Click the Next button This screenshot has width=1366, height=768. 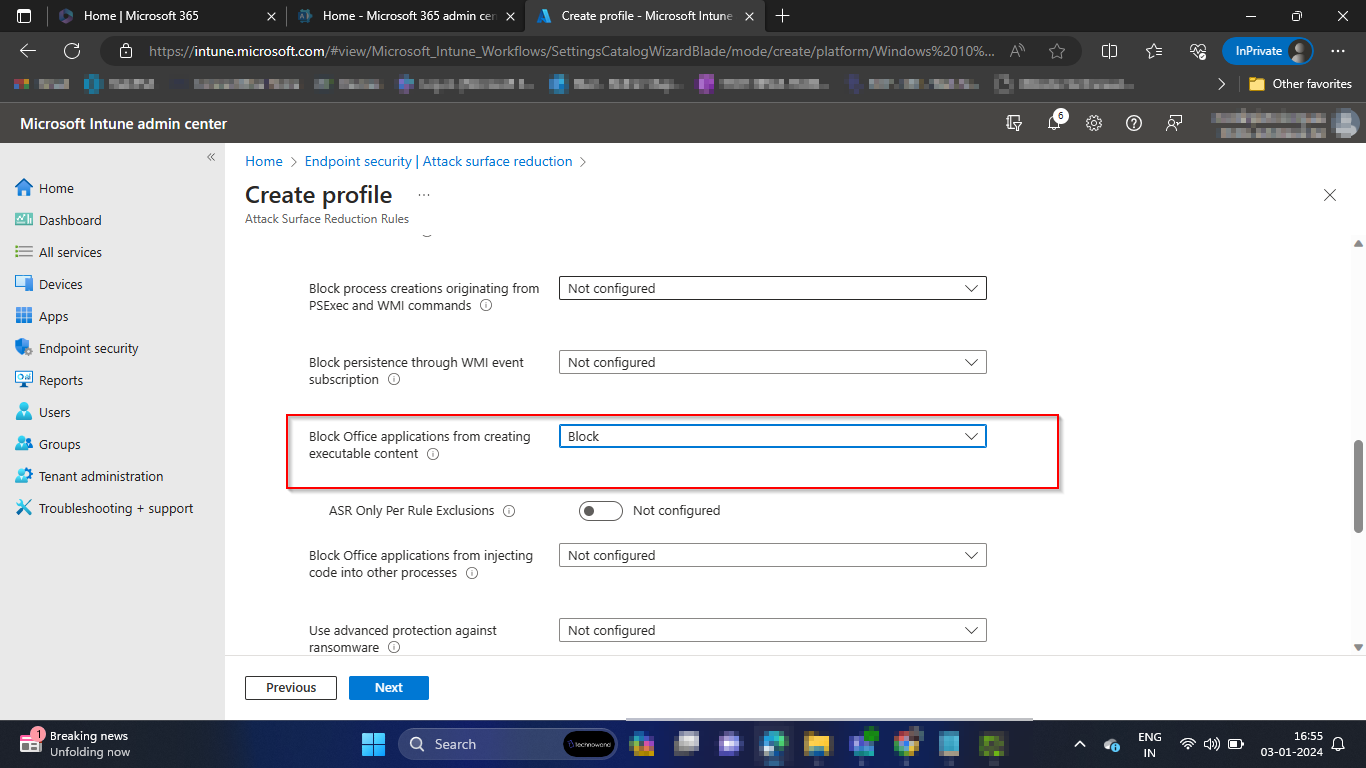point(389,688)
